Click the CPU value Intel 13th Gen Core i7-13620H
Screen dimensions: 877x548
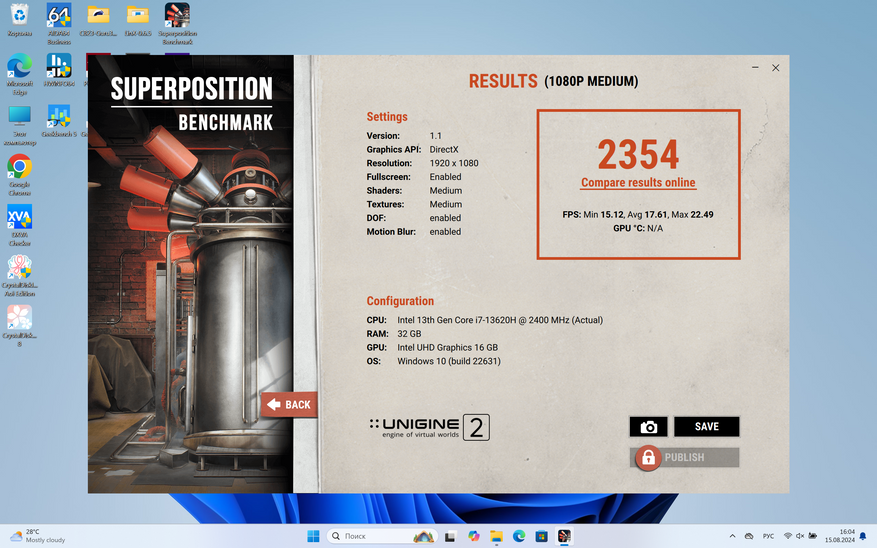(500, 320)
